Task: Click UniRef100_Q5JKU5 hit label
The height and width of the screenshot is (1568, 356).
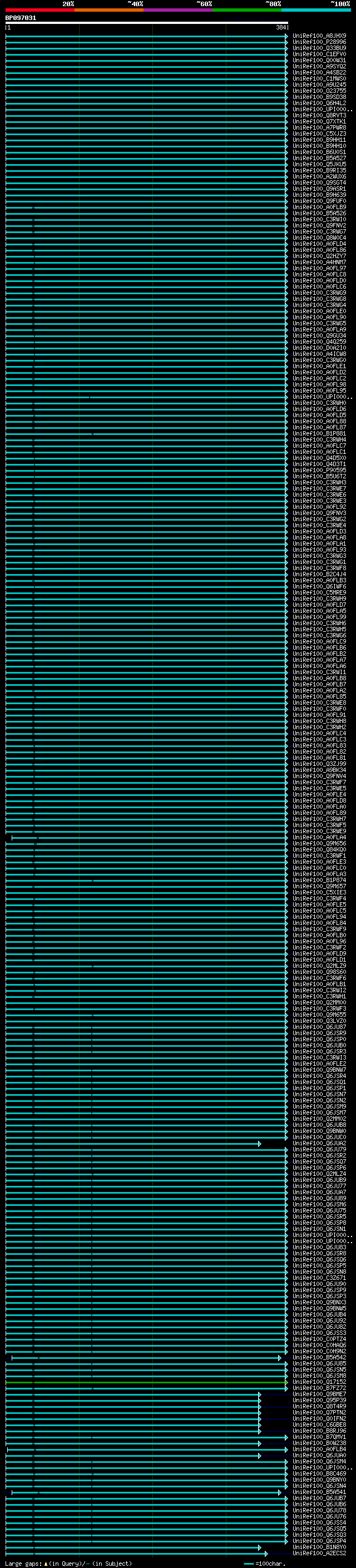Action: (319, 164)
